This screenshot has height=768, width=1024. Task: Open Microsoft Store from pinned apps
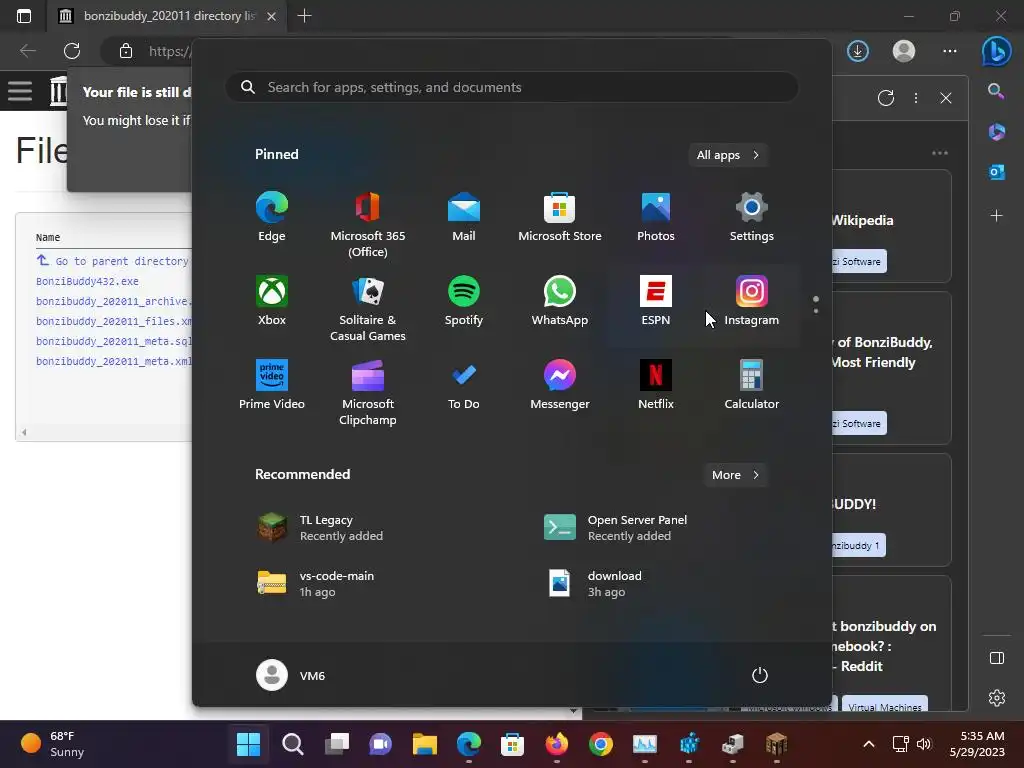(560, 217)
